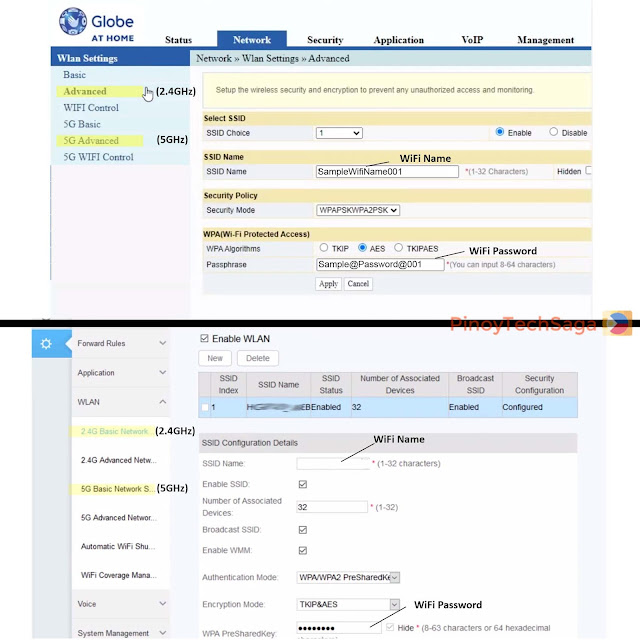This screenshot has height=640, width=640.
Task: Toggle the Enable SSID checkbox
Action: click(303, 484)
